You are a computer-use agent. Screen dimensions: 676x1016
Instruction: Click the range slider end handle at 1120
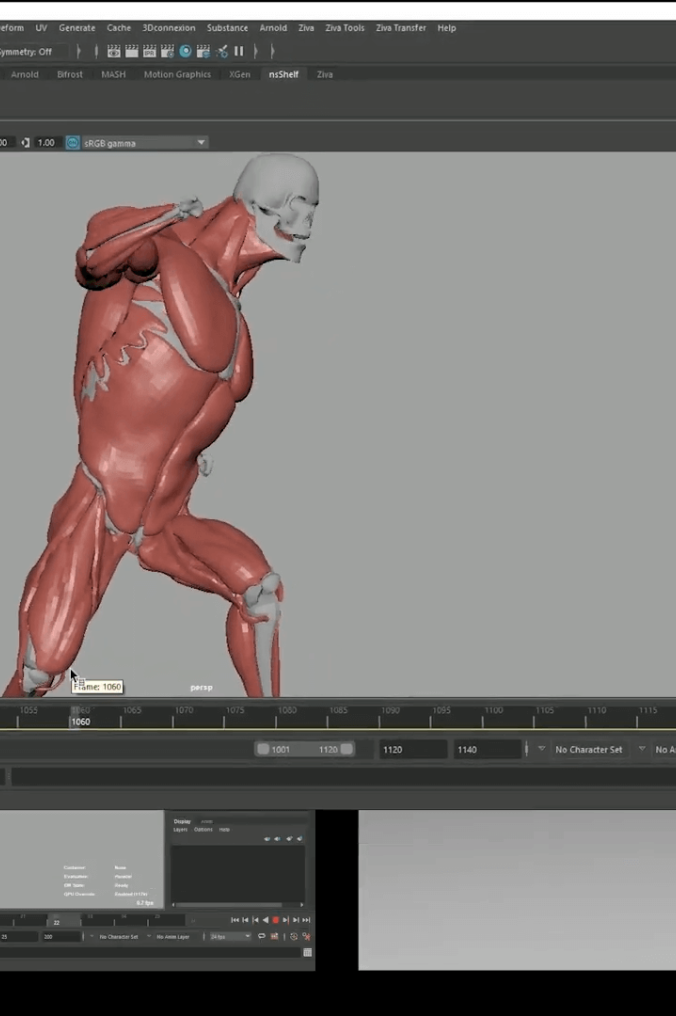click(x=347, y=750)
